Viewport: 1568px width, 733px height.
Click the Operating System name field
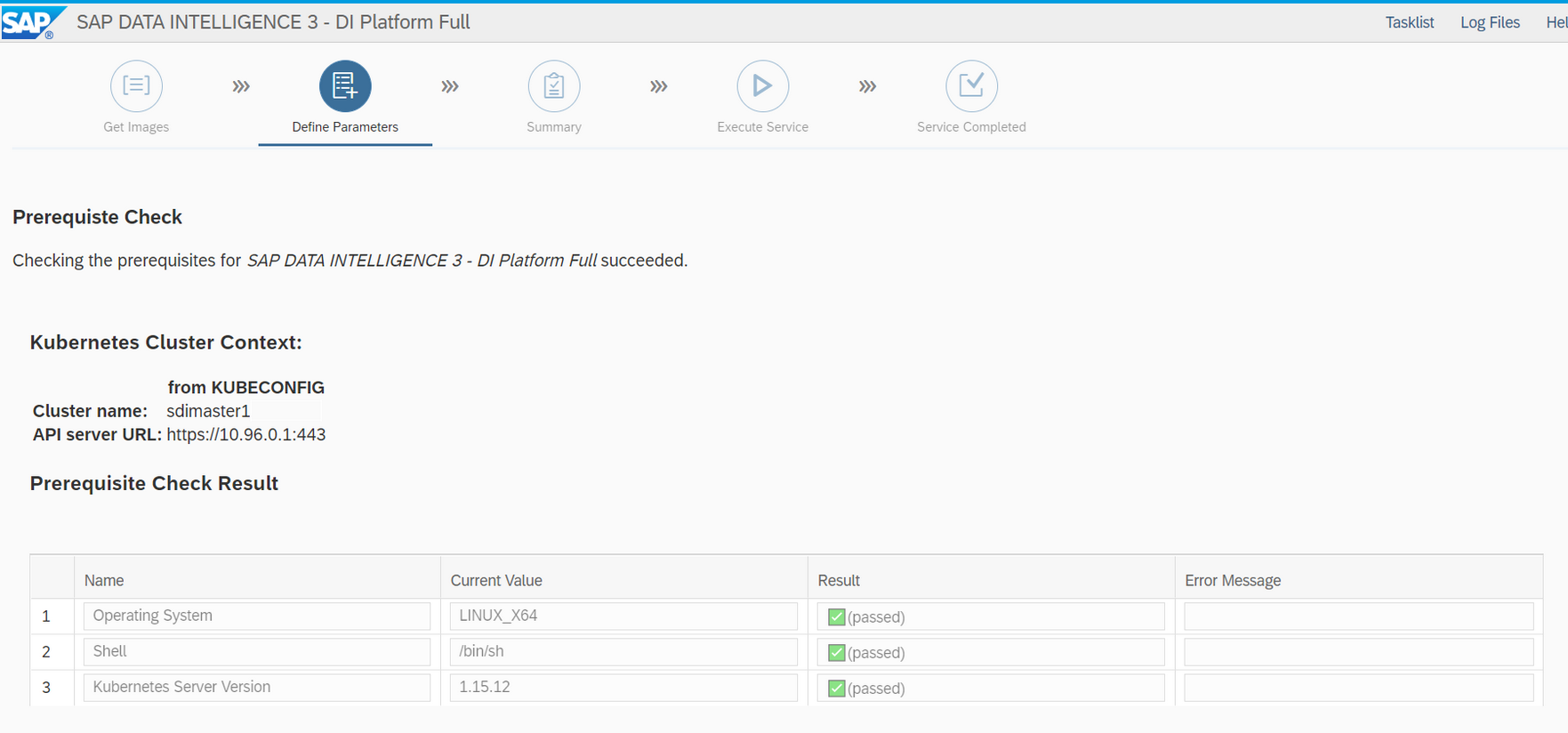[x=256, y=616]
